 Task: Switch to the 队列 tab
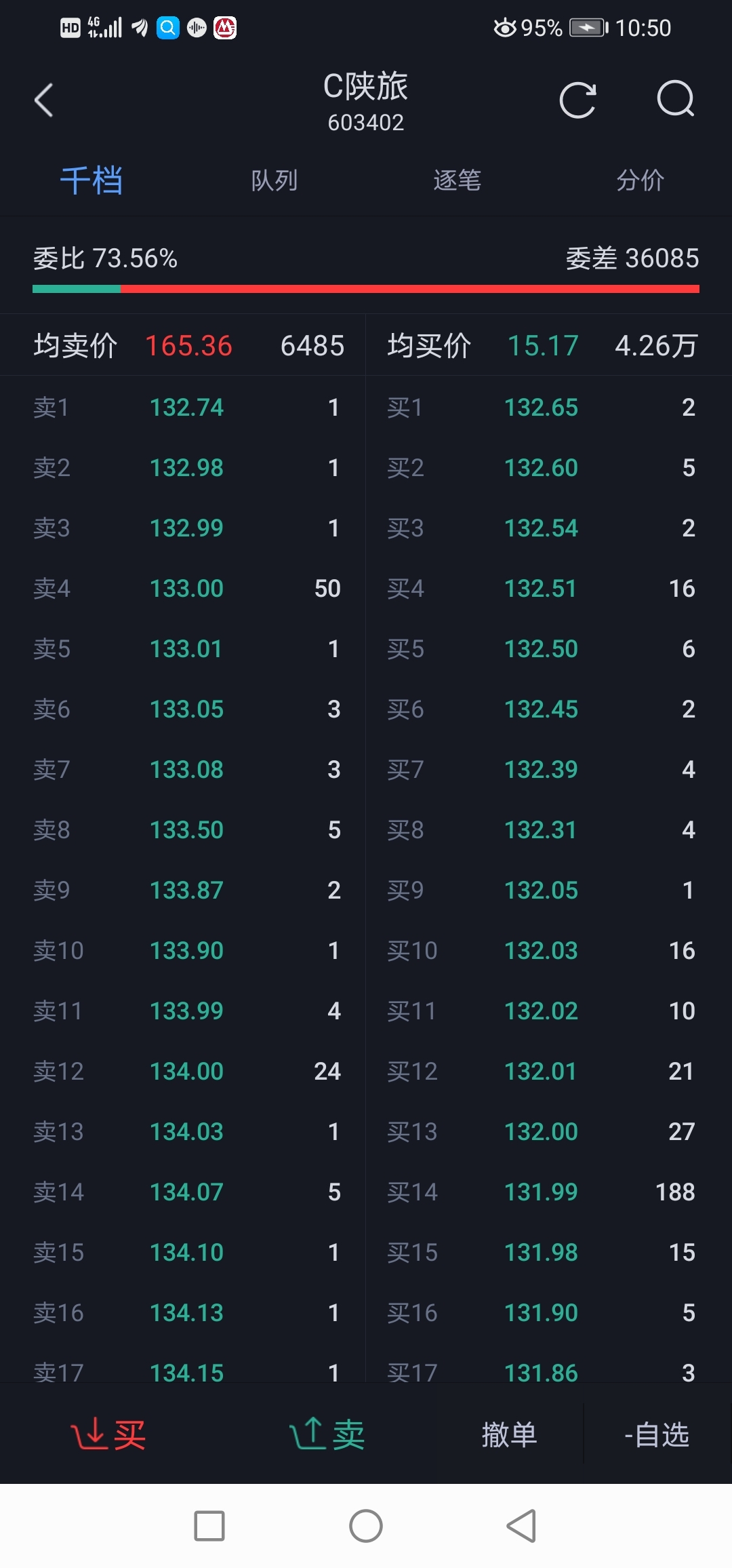click(274, 181)
